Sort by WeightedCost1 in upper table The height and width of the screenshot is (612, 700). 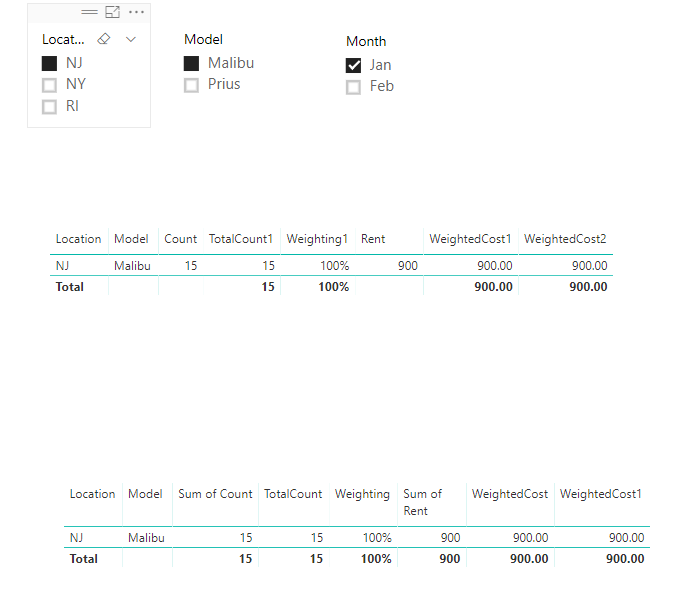(x=470, y=239)
